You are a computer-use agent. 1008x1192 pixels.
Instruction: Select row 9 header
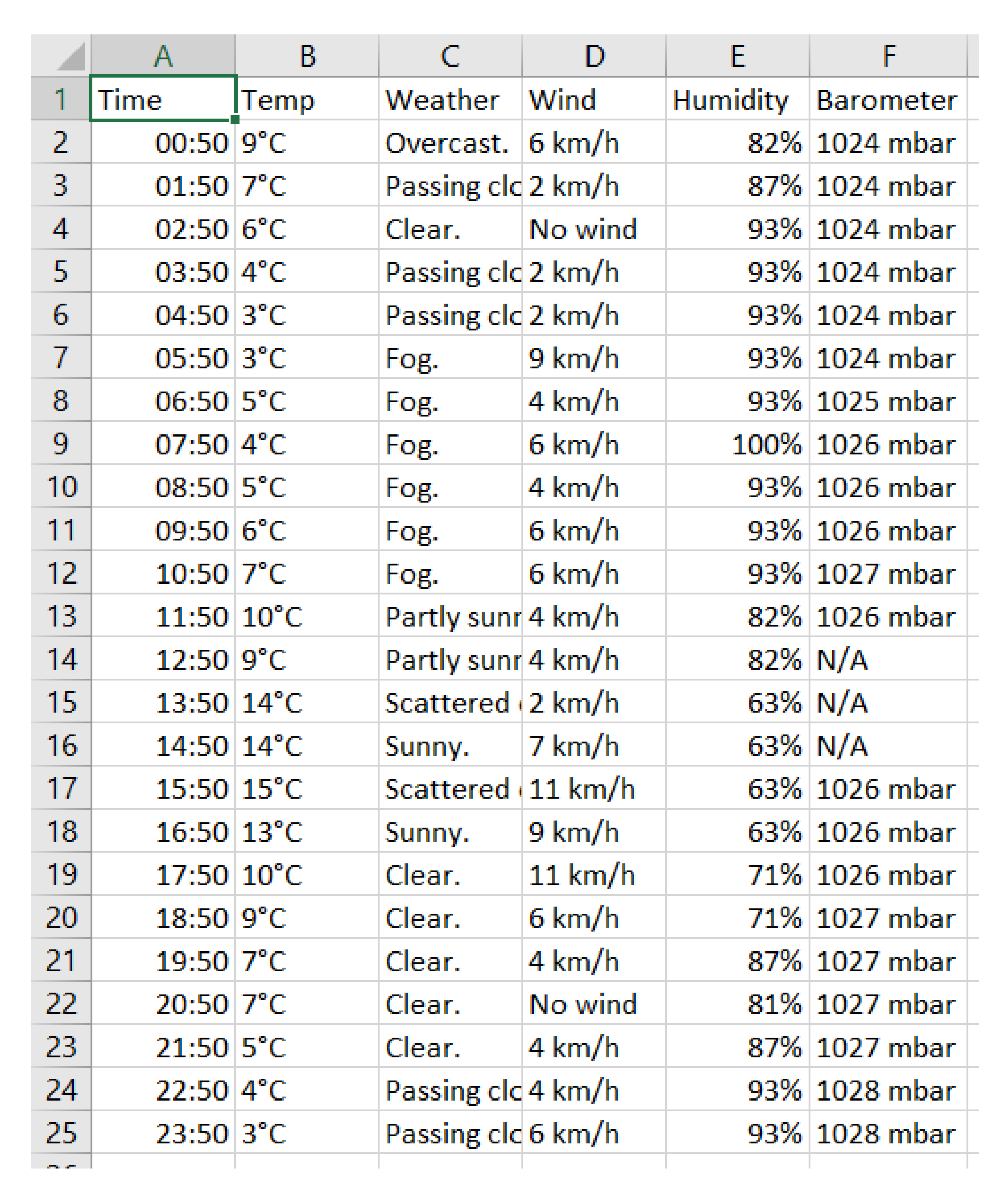pyautogui.click(x=61, y=444)
